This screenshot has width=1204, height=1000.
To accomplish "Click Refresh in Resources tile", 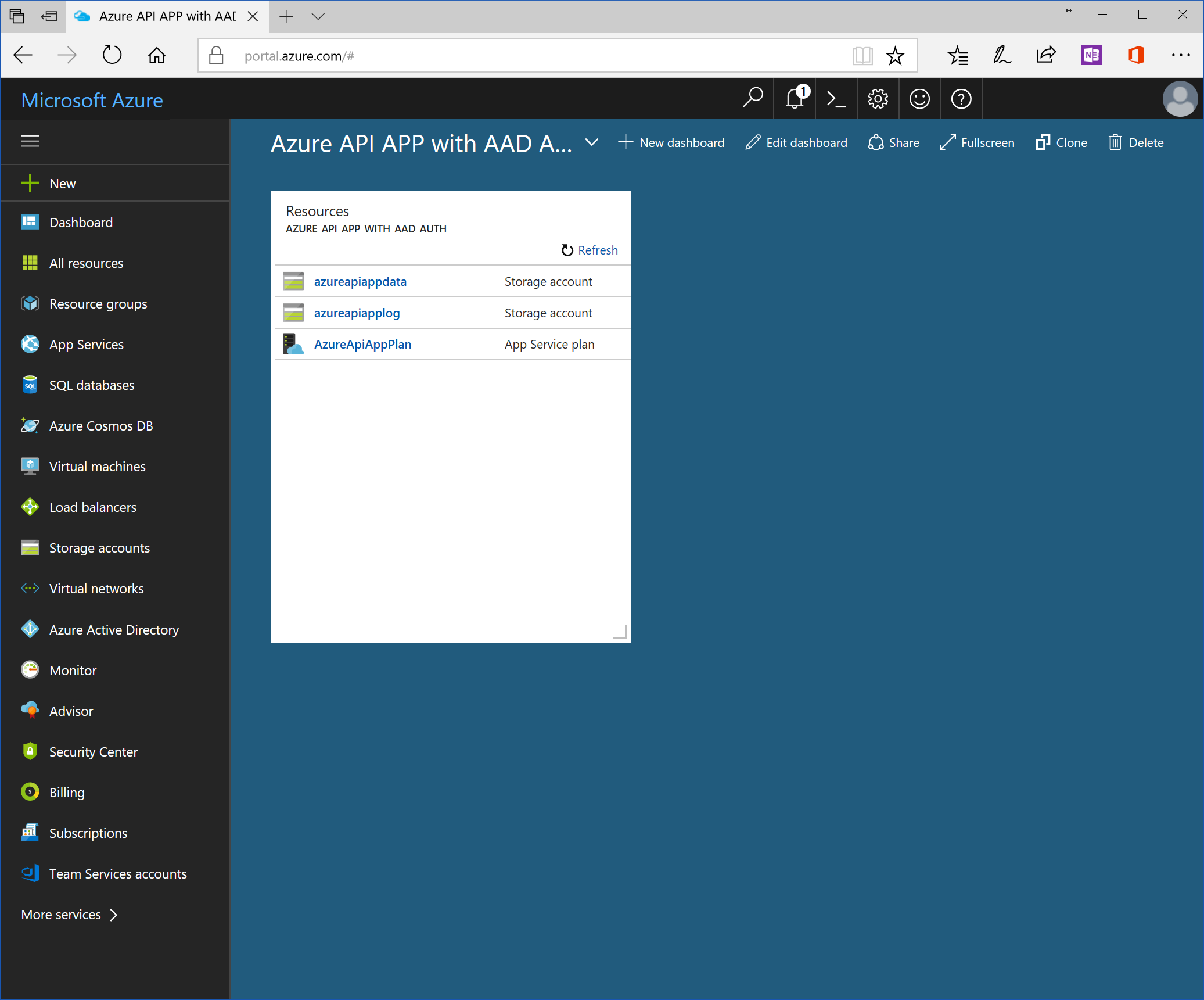I will pyautogui.click(x=590, y=250).
